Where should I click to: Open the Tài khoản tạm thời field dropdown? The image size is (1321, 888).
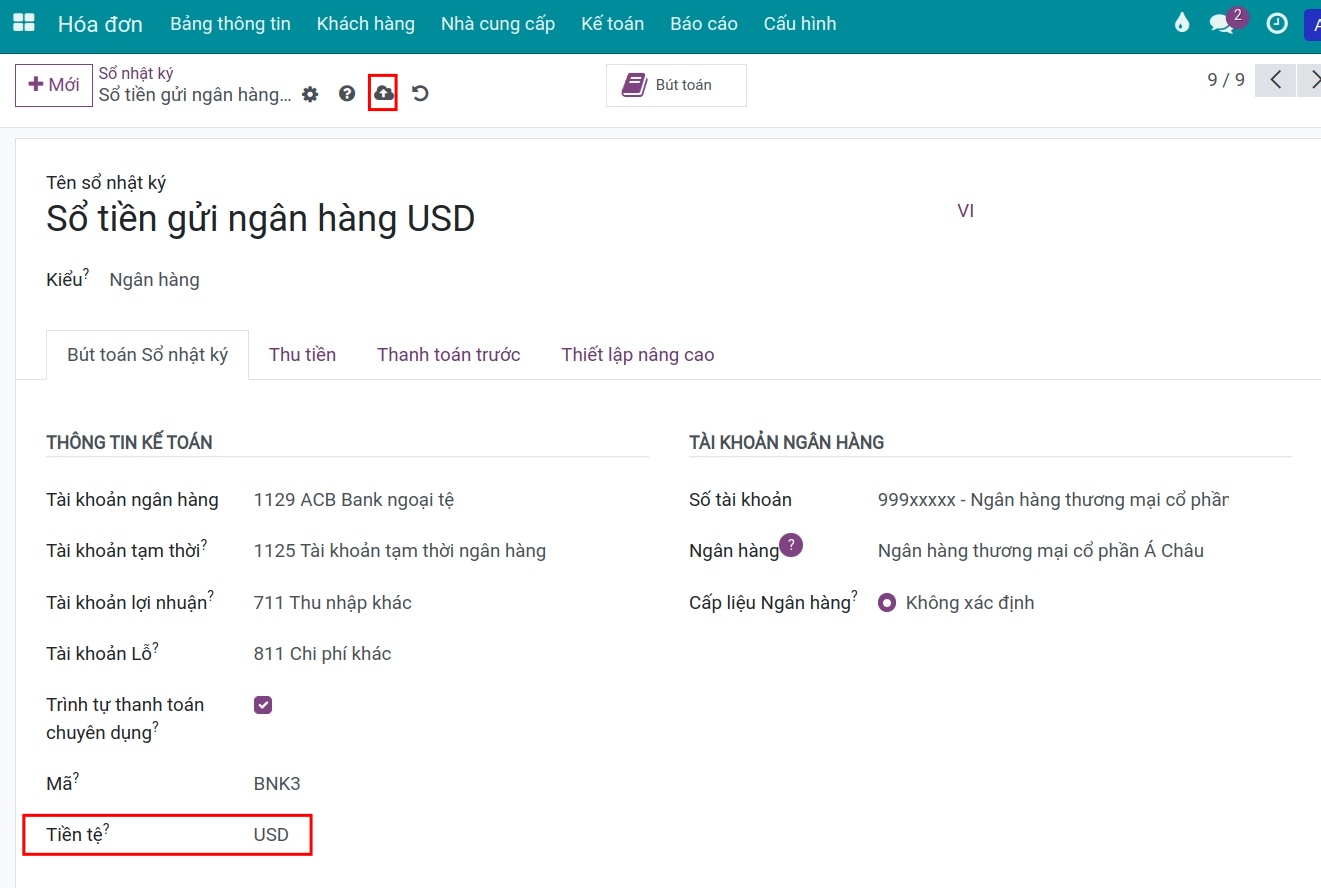point(450,551)
